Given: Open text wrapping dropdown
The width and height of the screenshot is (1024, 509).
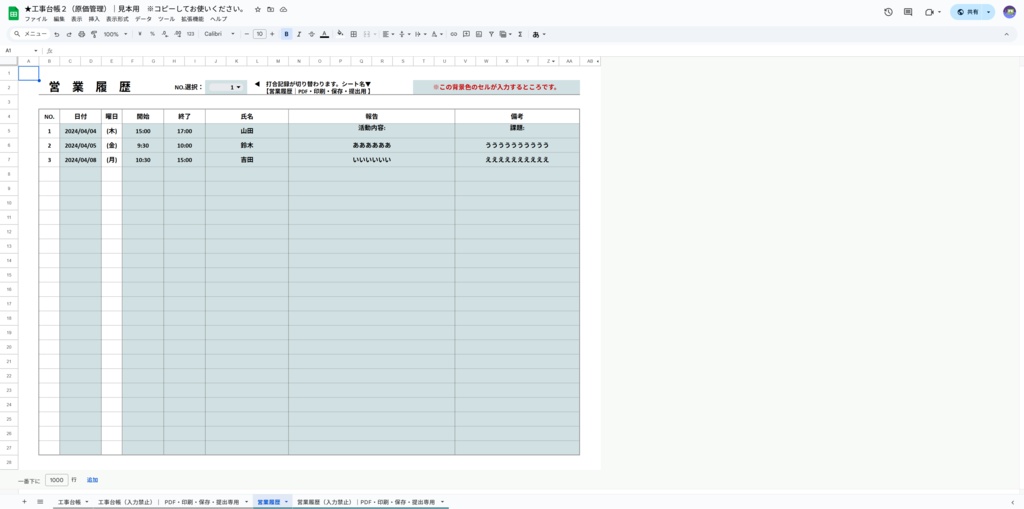Looking at the screenshot, I should coord(421,34).
